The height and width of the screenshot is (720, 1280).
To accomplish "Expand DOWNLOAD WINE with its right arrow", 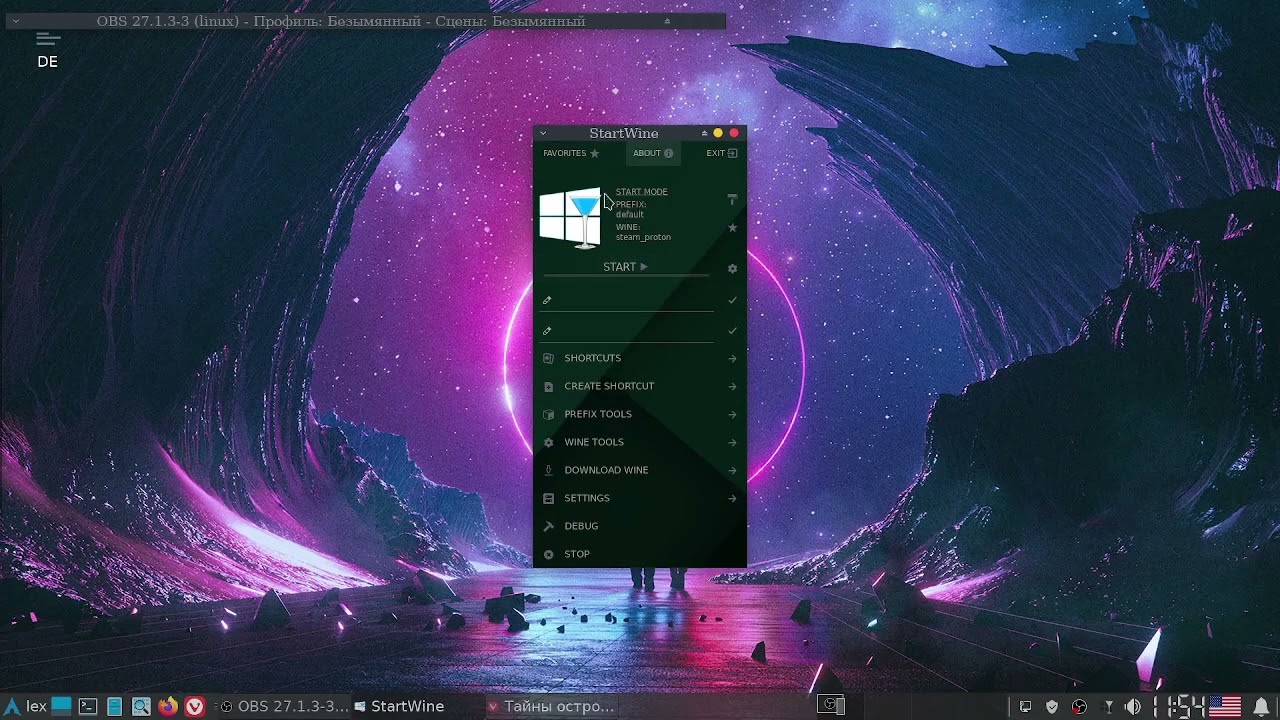I will (732, 471).
